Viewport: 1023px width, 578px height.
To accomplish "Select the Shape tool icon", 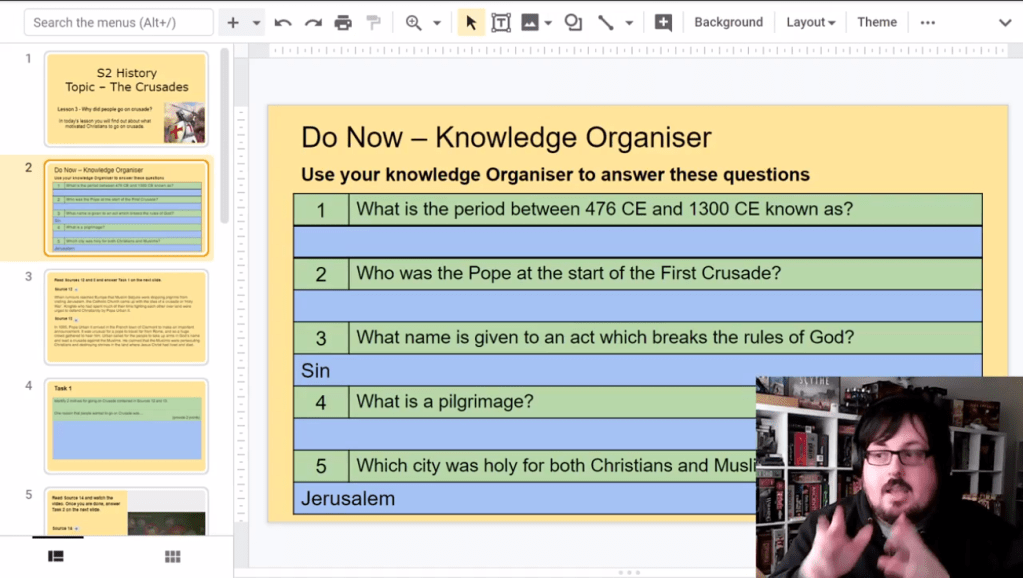I will (x=573, y=23).
